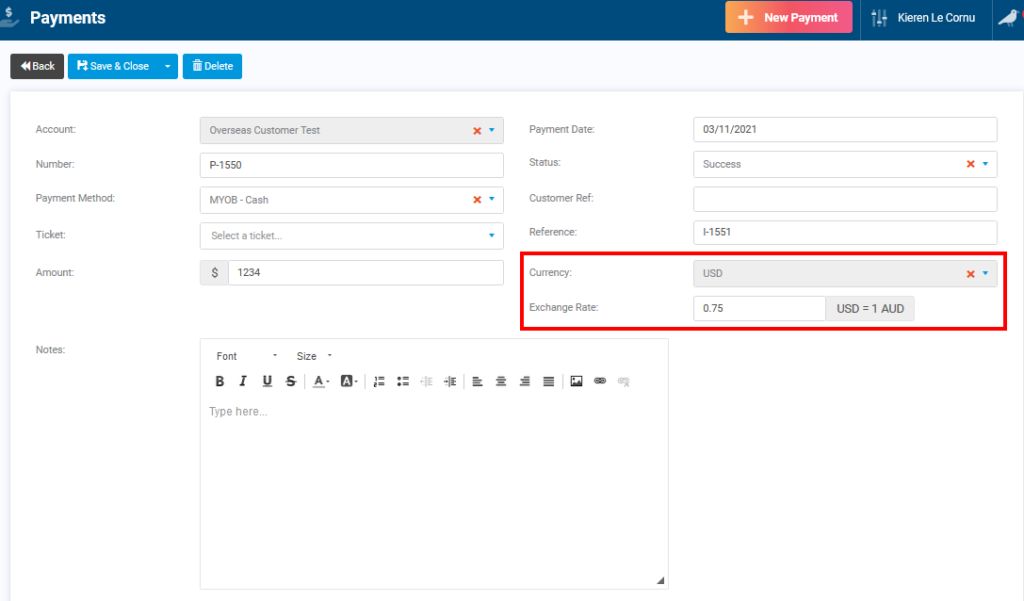Remove the Success status selection

point(969,164)
